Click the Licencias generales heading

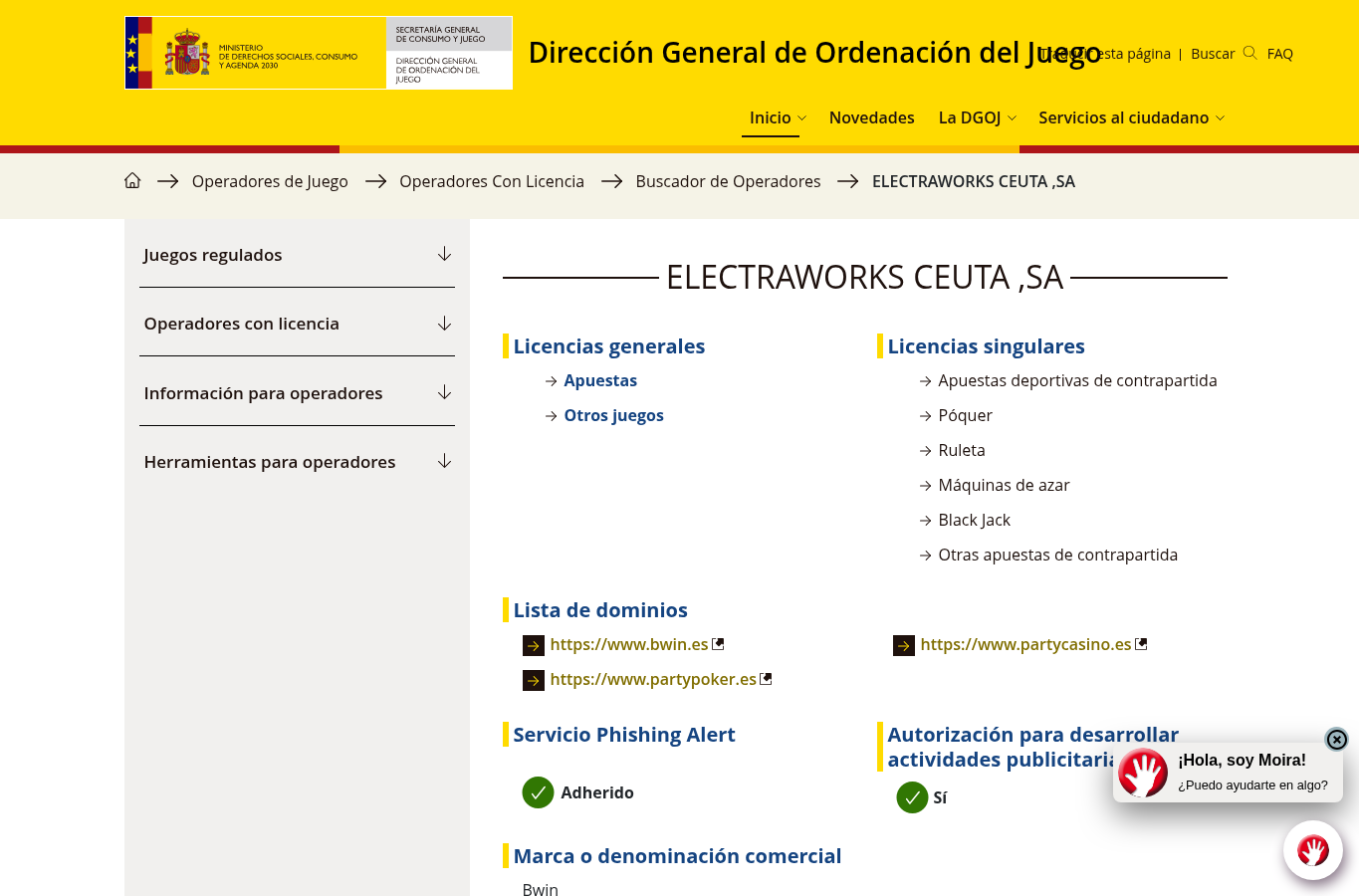608,346
